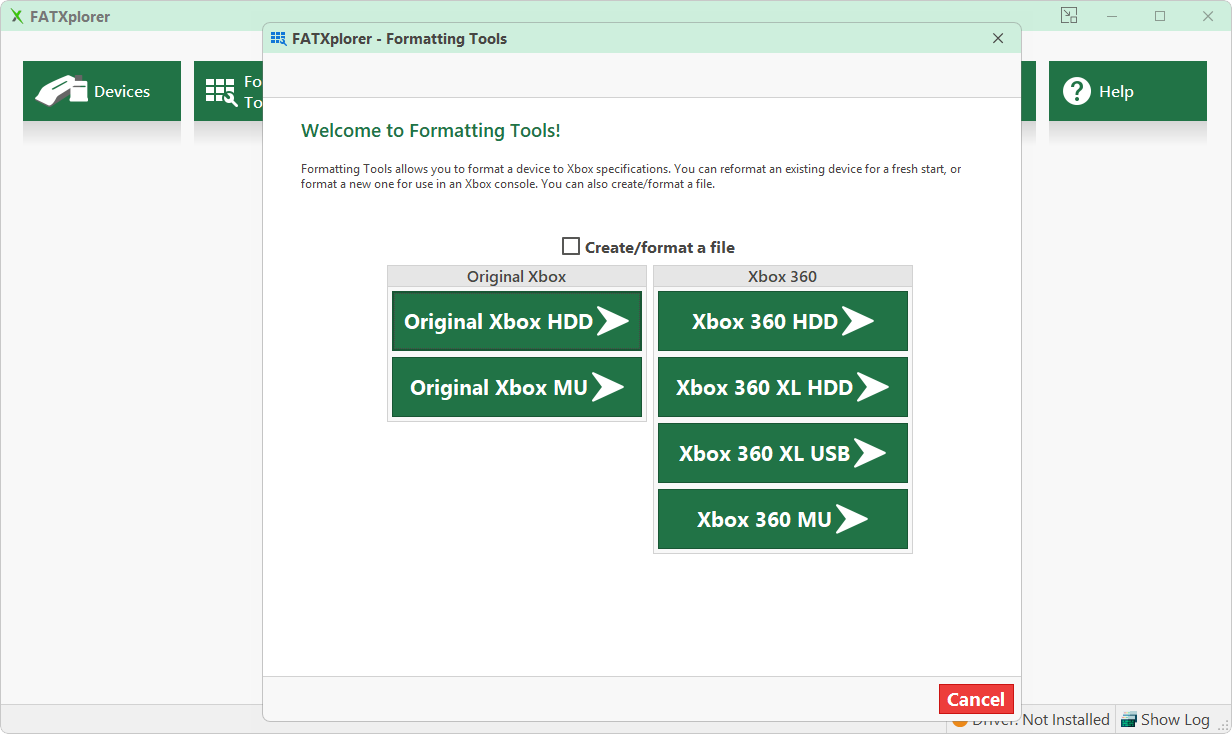The image size is (1232, 734).
Task: Enable Create/format a file checkbox
Action: [x=571, y=246]
